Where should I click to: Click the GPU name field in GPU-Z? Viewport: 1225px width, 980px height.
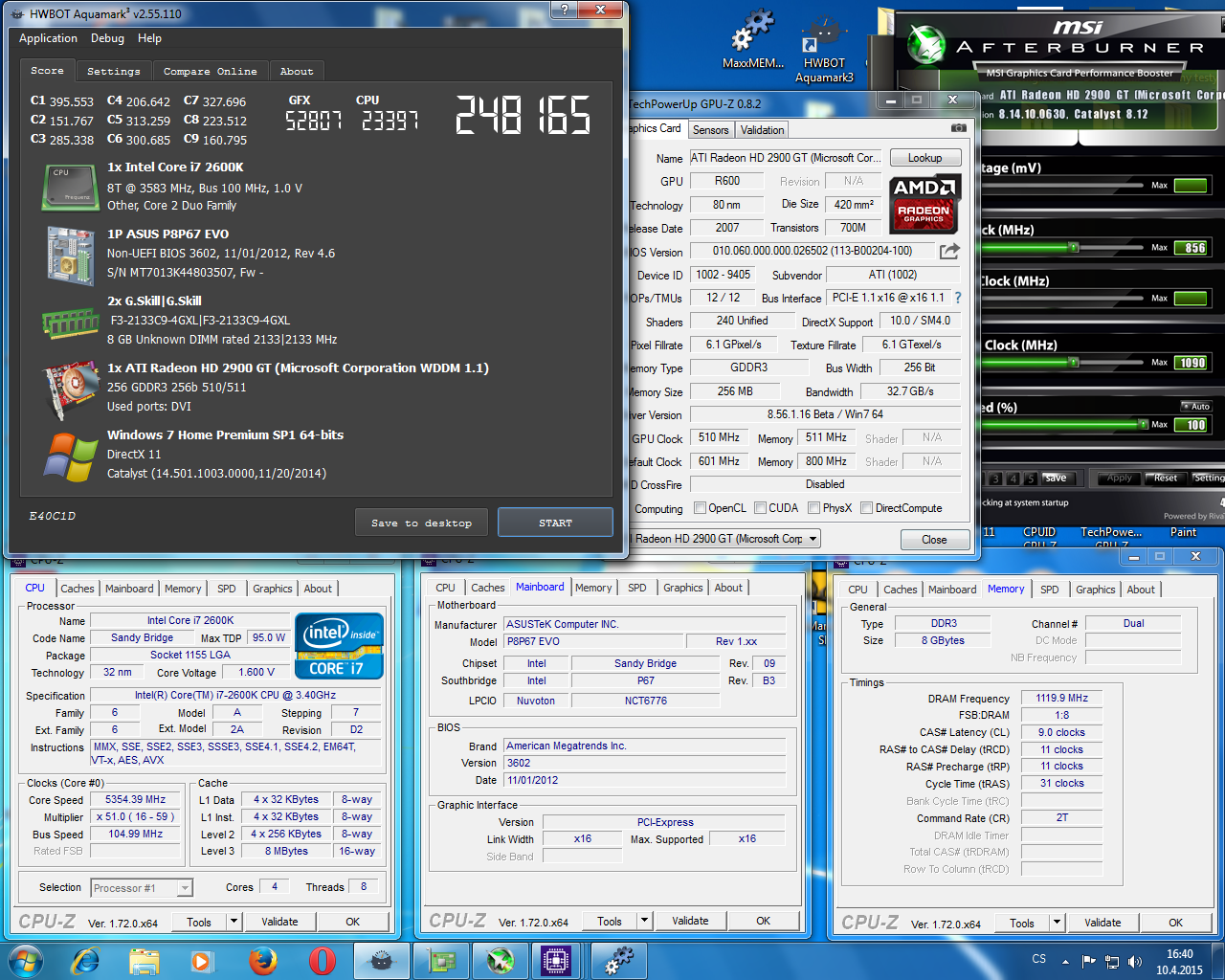[x=786, y=158]
